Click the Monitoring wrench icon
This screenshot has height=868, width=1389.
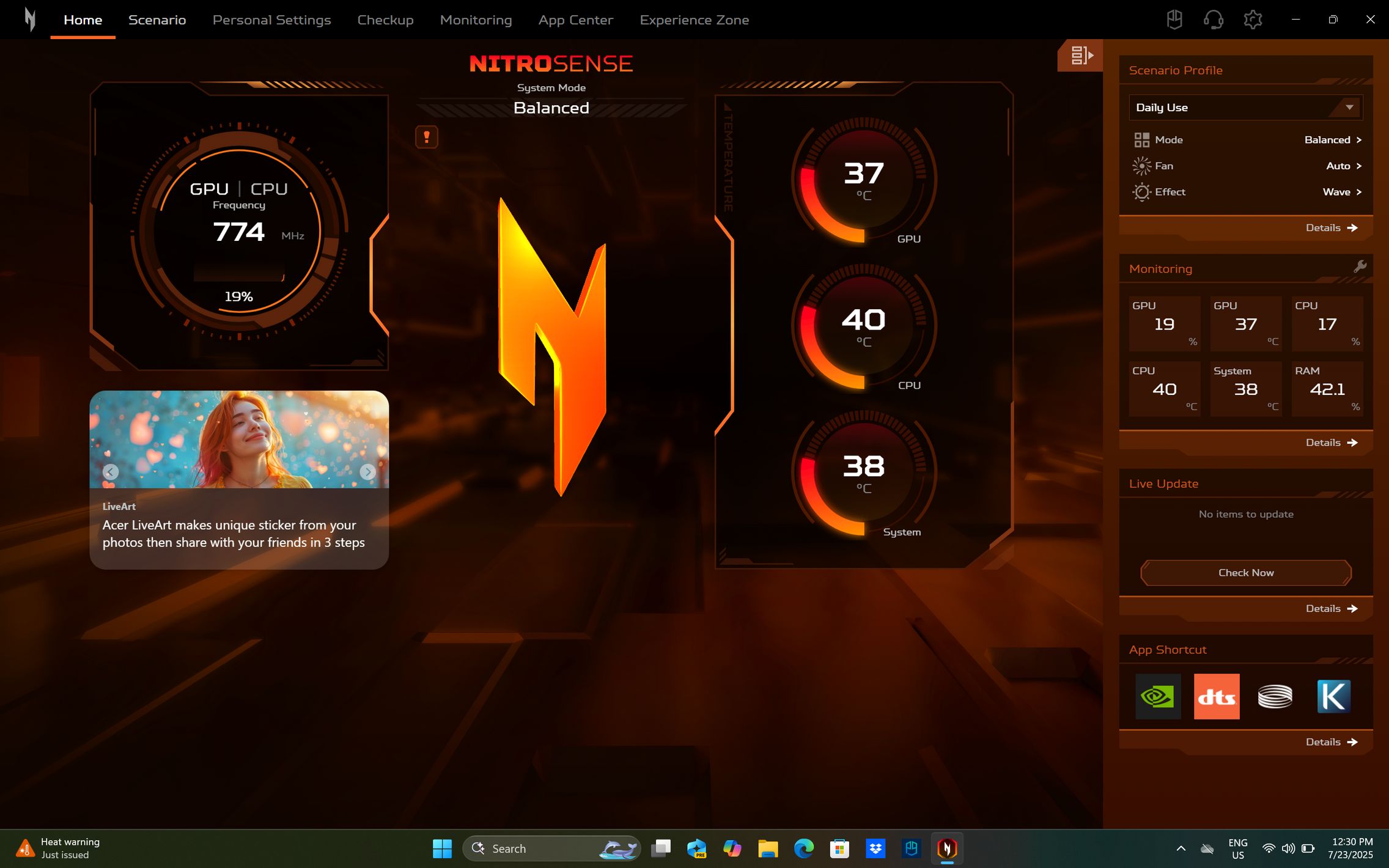point(1360,267)
